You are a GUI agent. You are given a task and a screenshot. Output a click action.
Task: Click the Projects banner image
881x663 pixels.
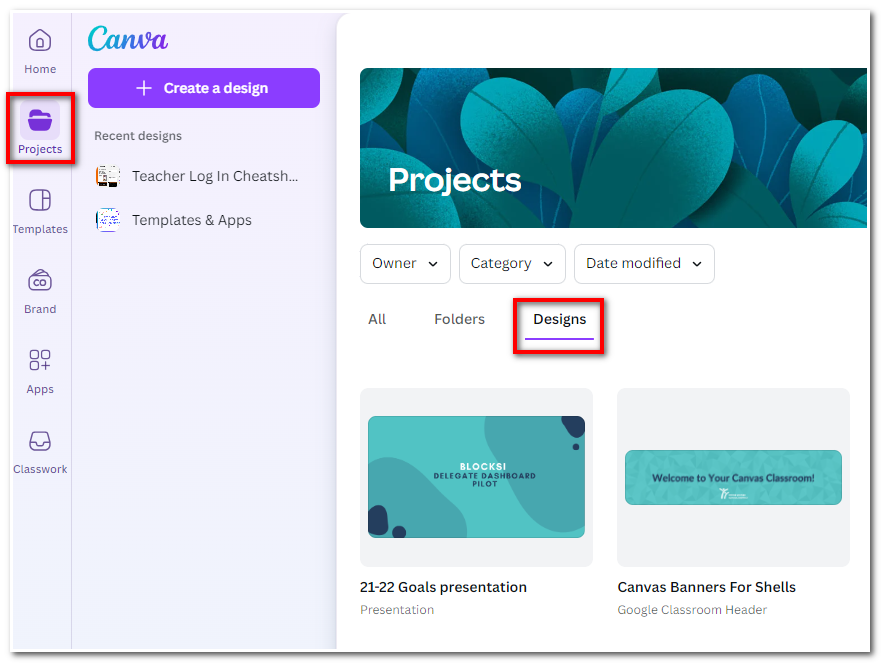pos(614,148)
